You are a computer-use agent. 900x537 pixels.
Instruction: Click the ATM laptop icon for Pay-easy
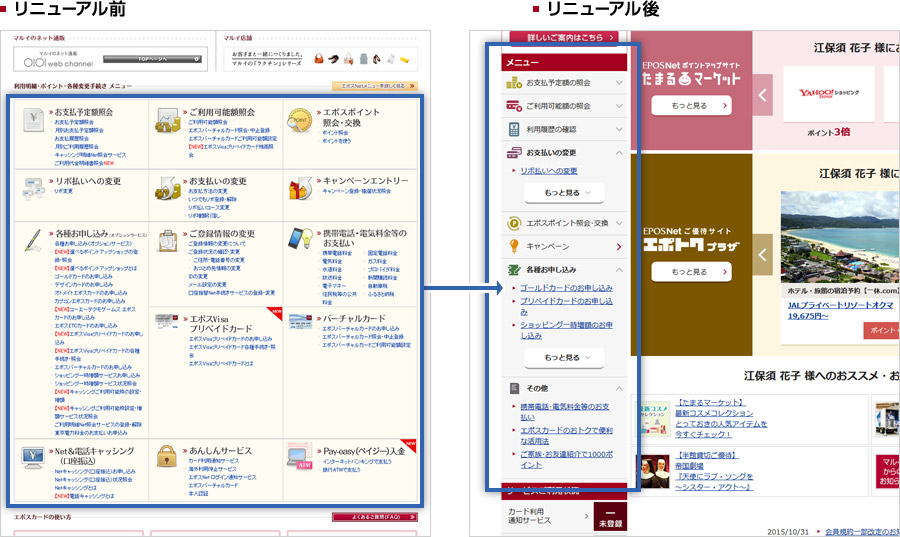point(299,458)
